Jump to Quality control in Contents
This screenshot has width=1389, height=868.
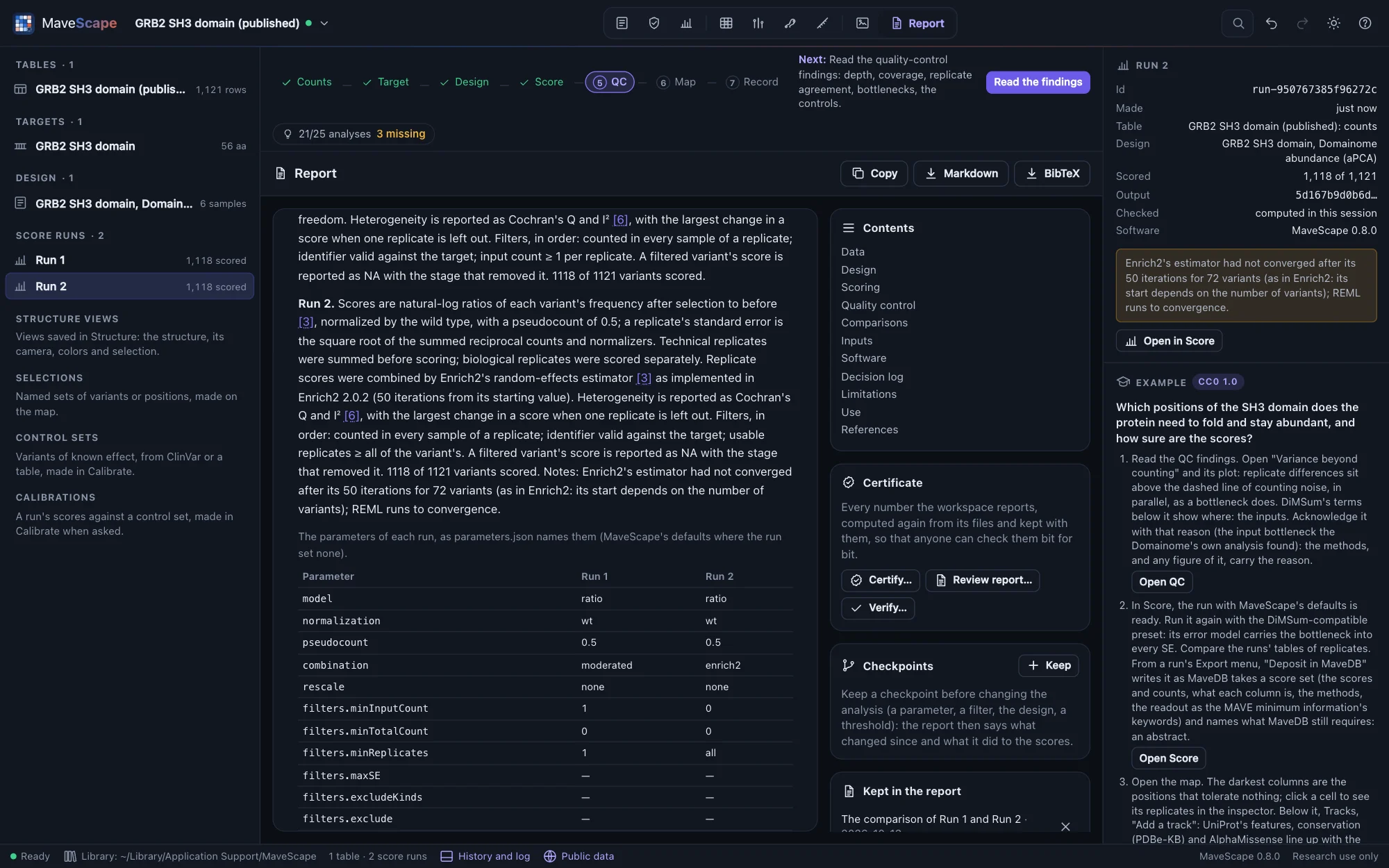click(x=878, y=305)
